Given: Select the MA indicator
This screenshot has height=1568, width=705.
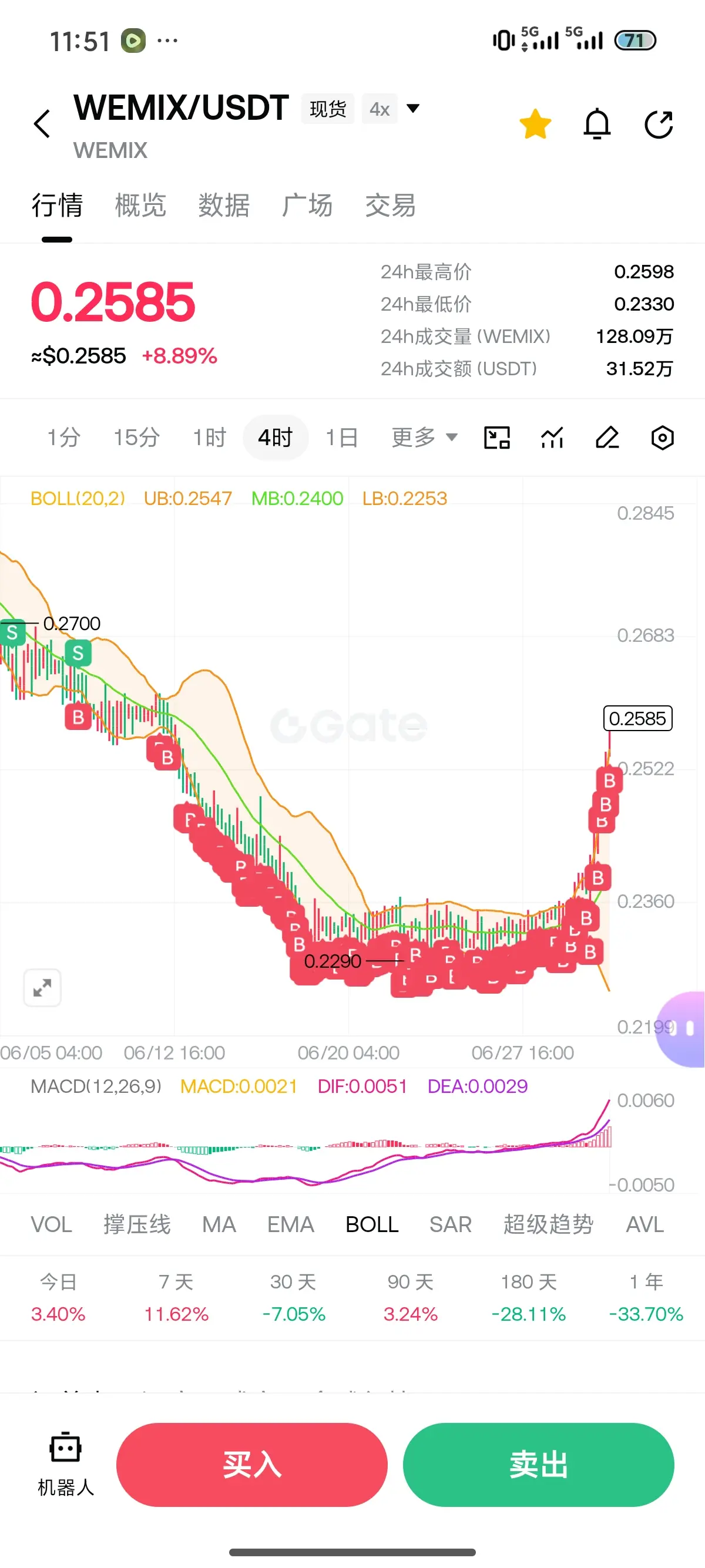Looking at the screenshot, I should (219, 1224).
